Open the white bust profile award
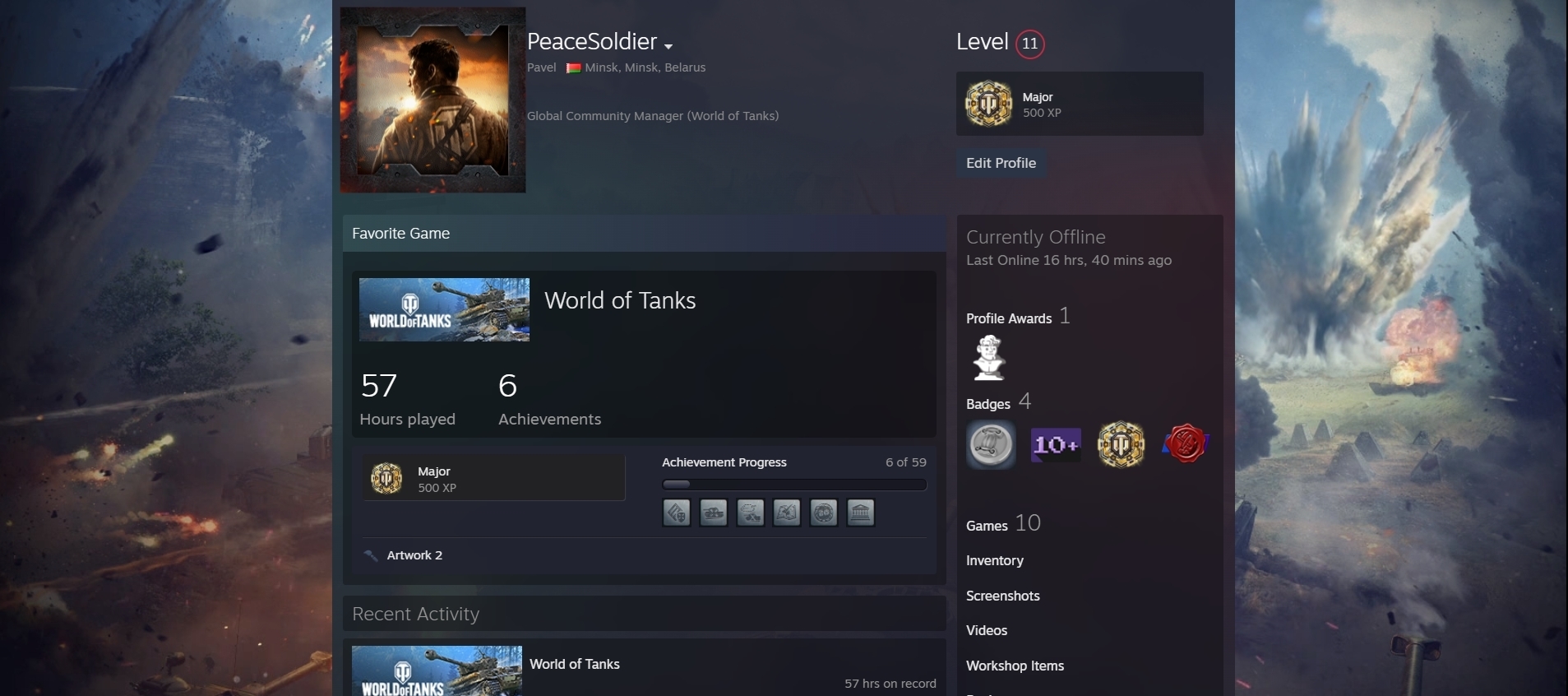This screenshot has width=1568, height=696. click(x=988, y=358)
